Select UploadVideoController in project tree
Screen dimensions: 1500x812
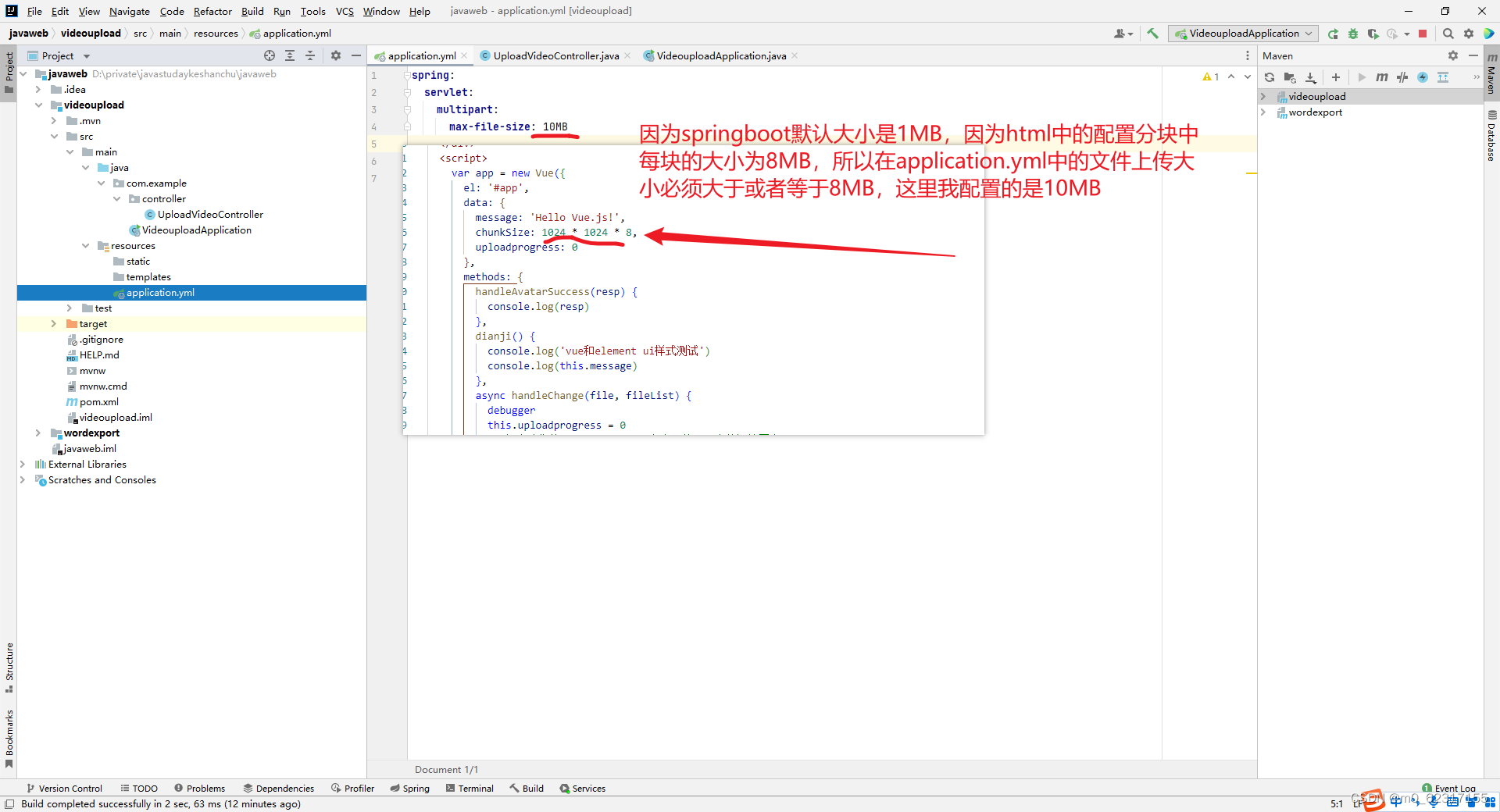pos(210,214)
